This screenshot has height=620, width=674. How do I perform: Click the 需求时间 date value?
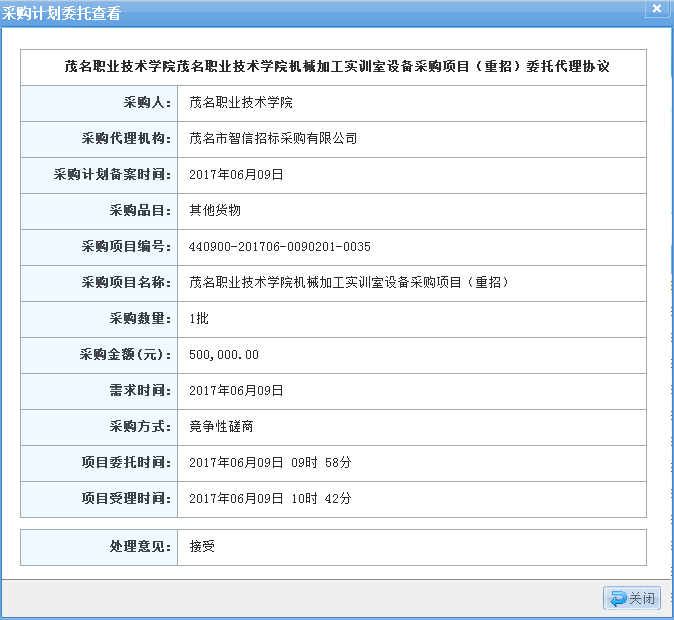pos(237,390)
